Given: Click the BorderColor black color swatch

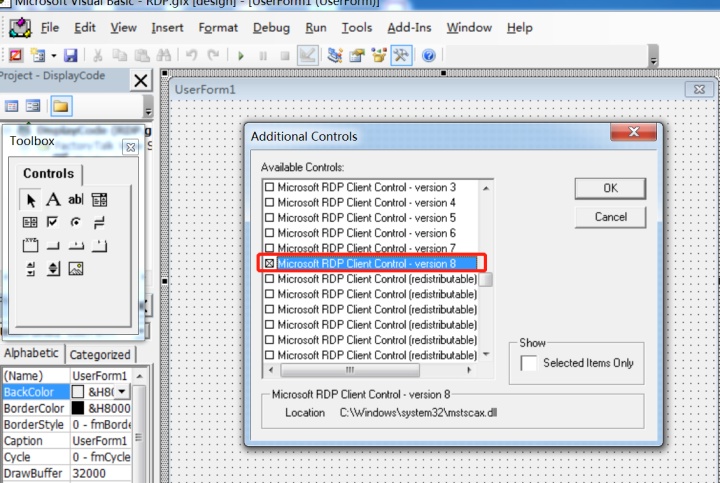Looking at the screenshot, I should pyautogui.click(x=78, y=408).
